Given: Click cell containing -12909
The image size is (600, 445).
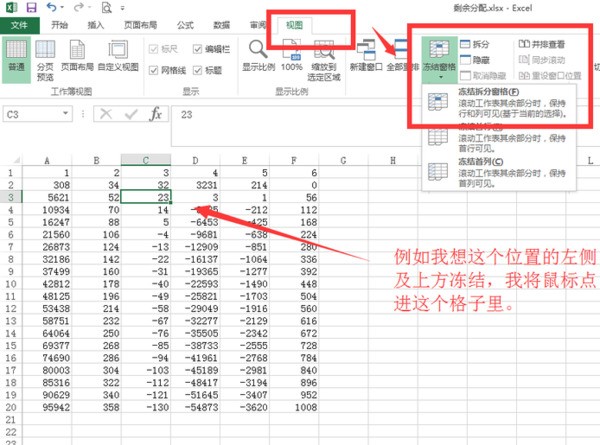Looking at the screenshot, I should tap(195, 247).
